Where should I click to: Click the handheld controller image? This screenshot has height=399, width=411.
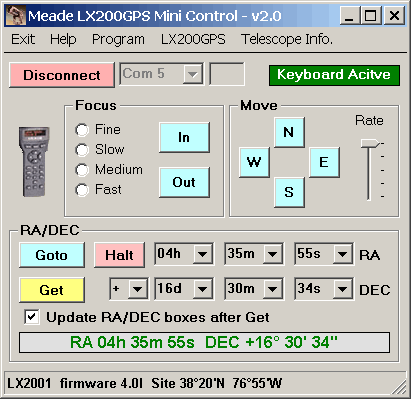[x=34, y=162]
